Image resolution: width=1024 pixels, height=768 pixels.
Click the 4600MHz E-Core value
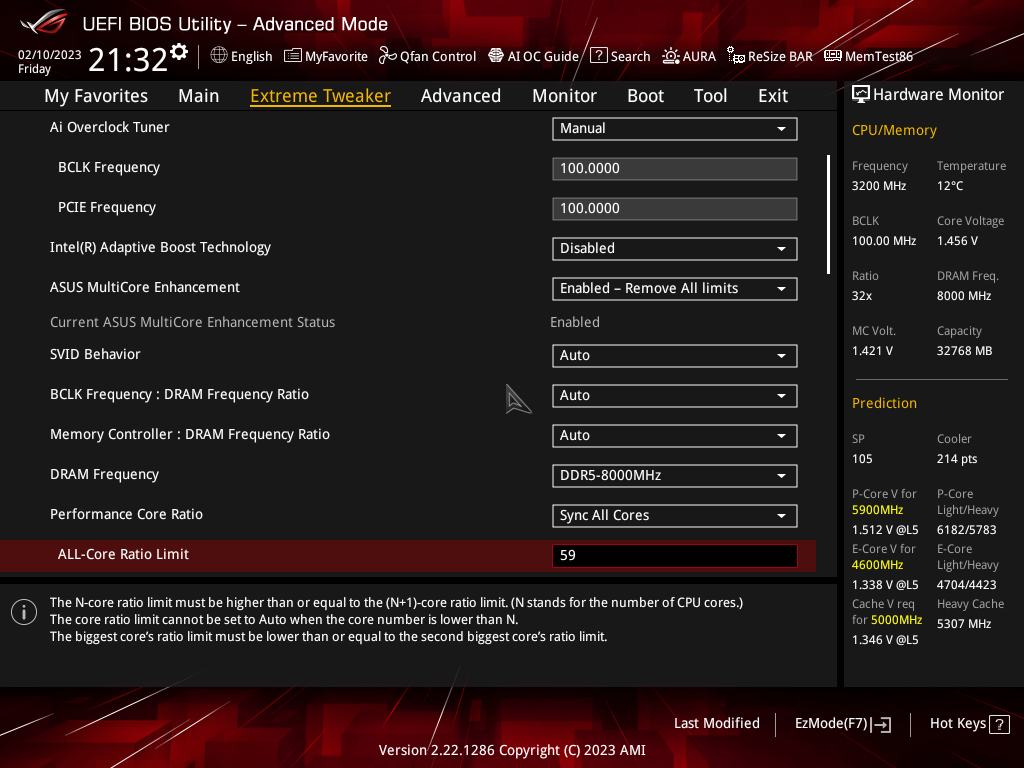877,565
